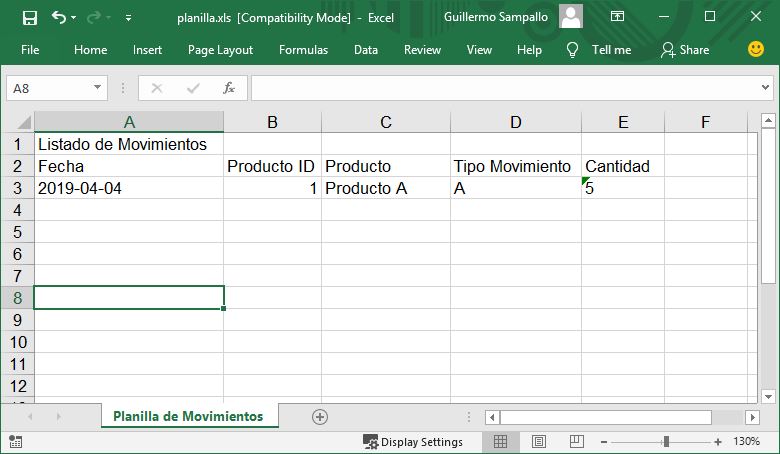Click the Undo arrow icon
Screen dimensions: 780x454
click(59, 17)
